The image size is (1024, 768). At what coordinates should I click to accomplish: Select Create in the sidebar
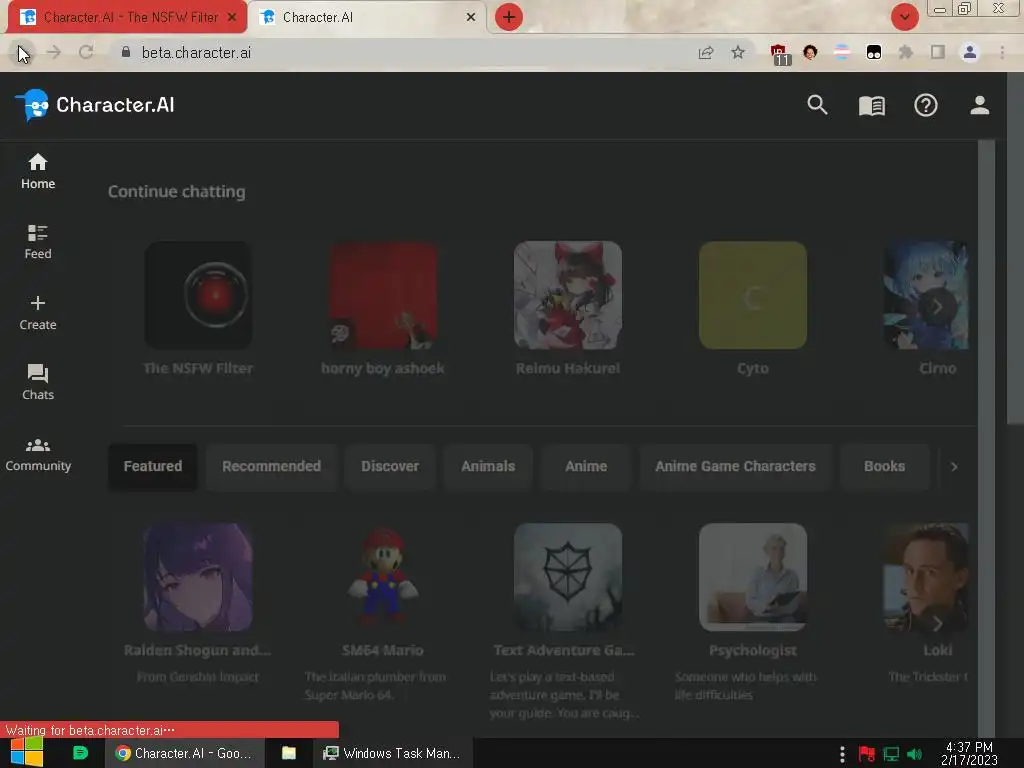pyautogui.click(x=38, y=313)
